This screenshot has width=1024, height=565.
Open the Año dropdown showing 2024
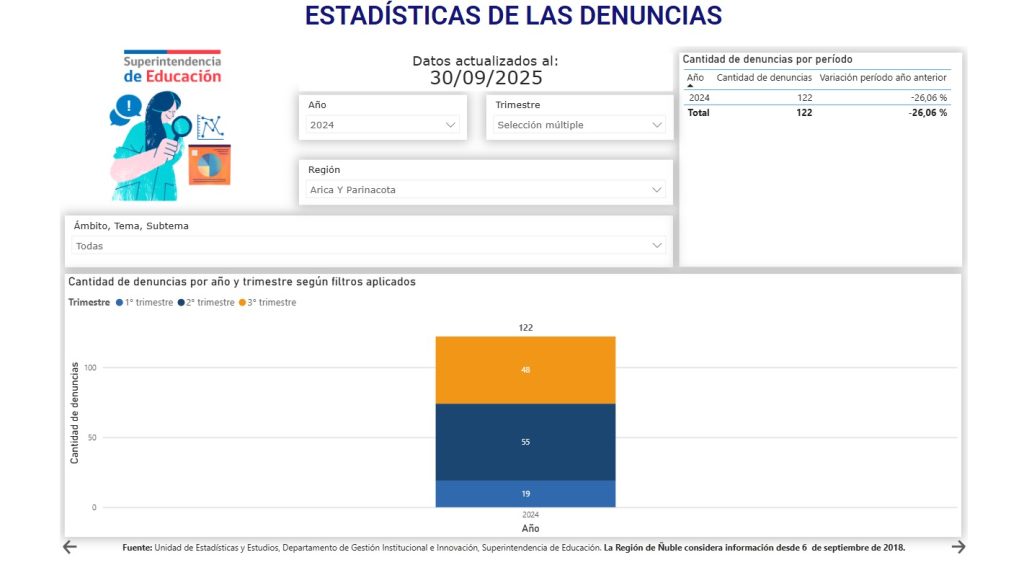click(382, 125)
